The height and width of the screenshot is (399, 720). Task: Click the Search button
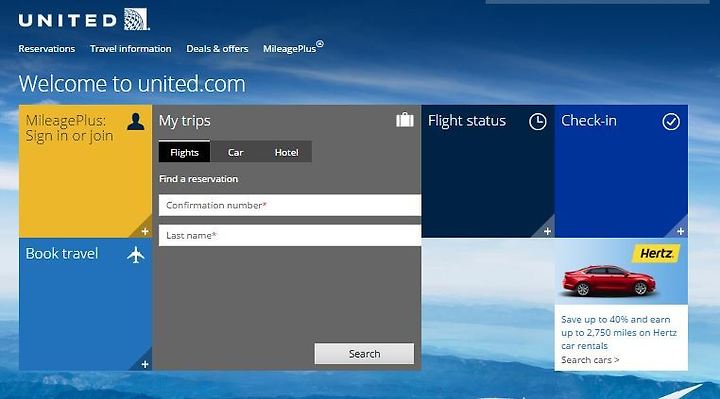point(364,354)
